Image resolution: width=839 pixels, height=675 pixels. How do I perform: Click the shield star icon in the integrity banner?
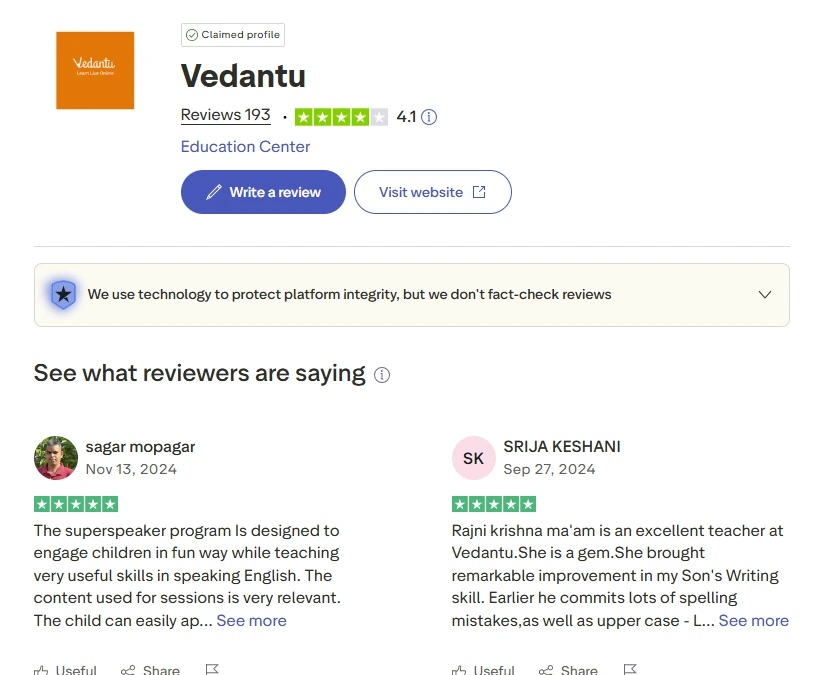(x=62, y=294)
